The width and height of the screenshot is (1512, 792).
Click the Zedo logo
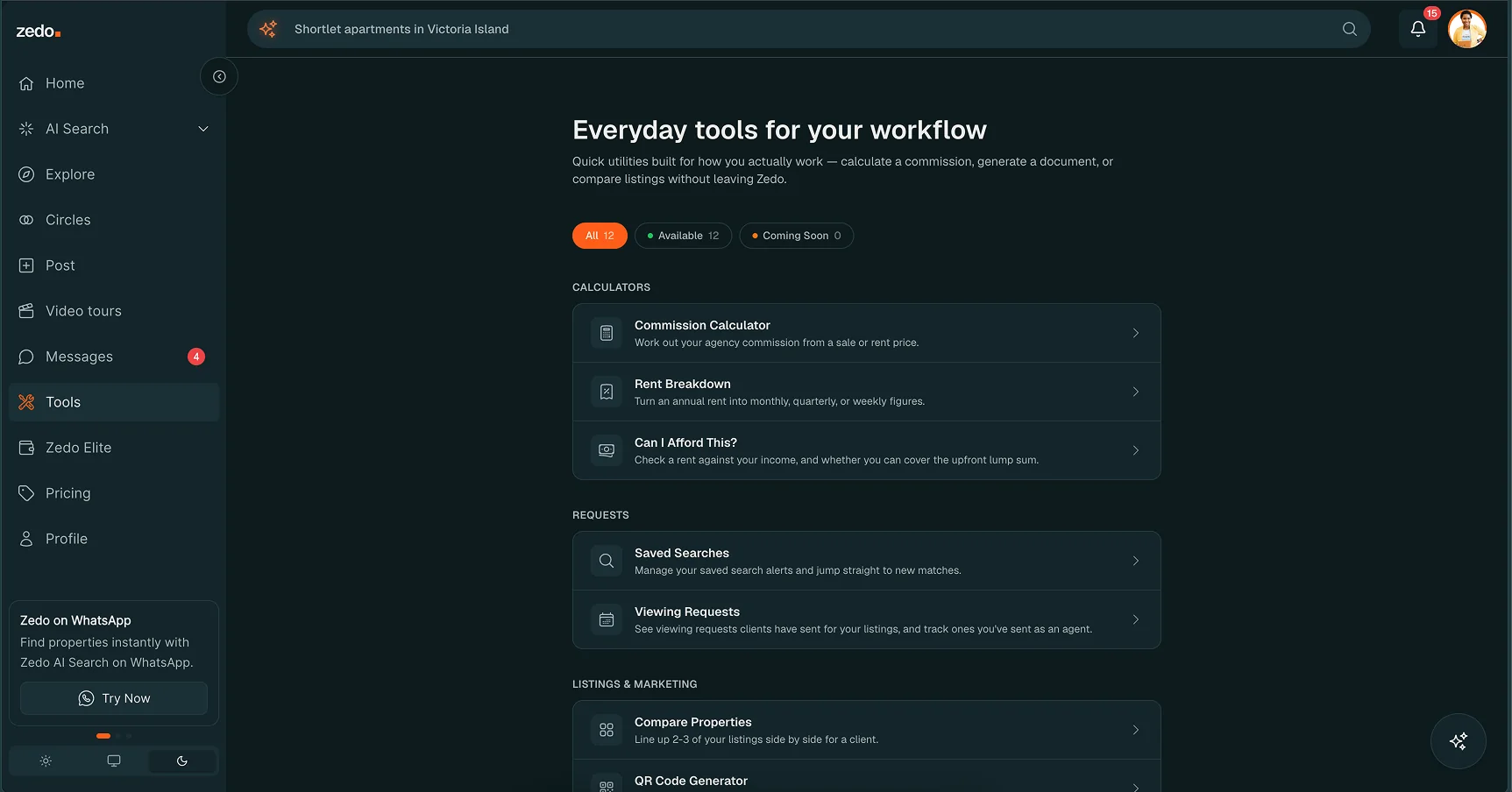point(39,32)
